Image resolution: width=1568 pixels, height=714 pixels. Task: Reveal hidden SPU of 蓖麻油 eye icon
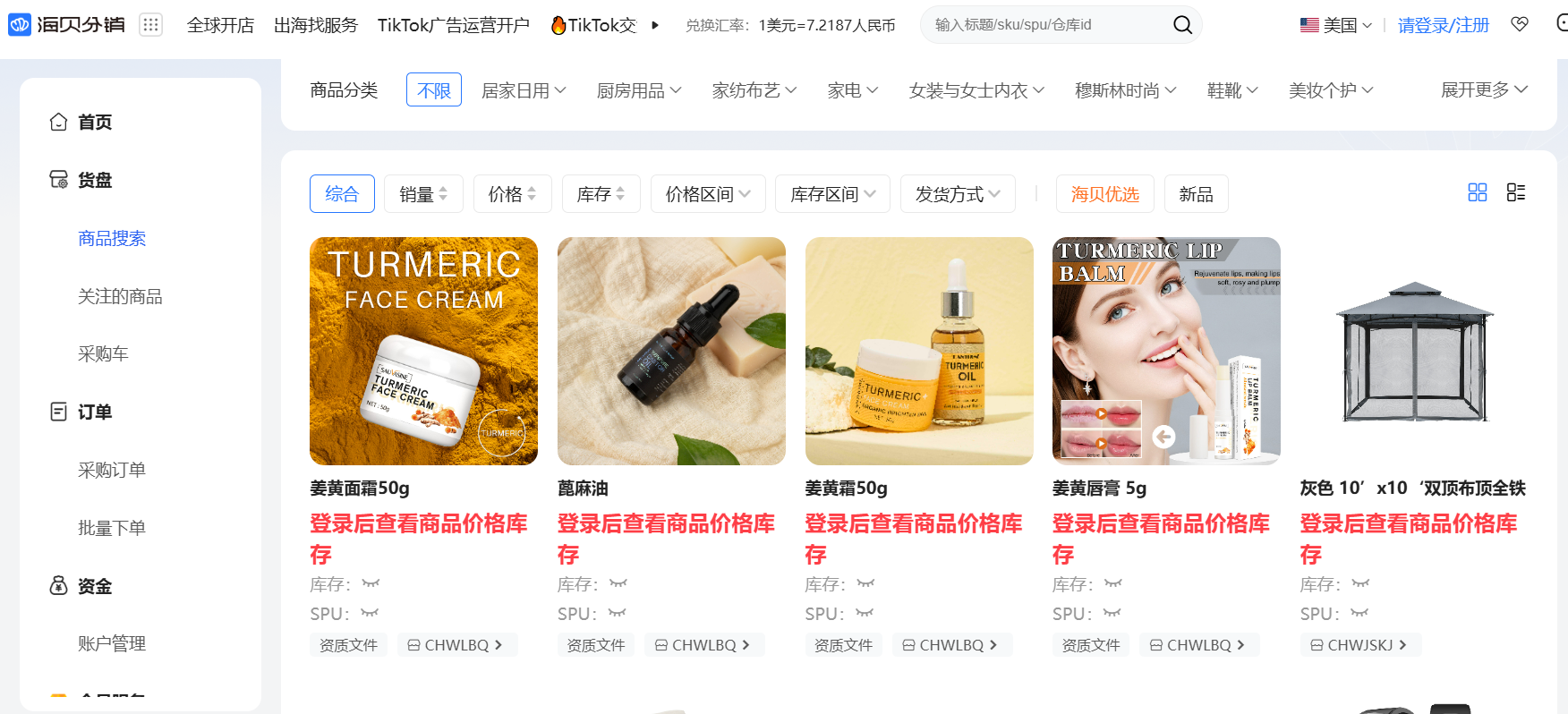[618, 613]
